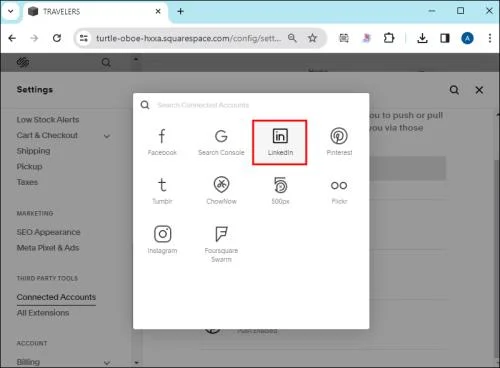
Task: Open the Squarespace logo home icon
Action: 23,62
